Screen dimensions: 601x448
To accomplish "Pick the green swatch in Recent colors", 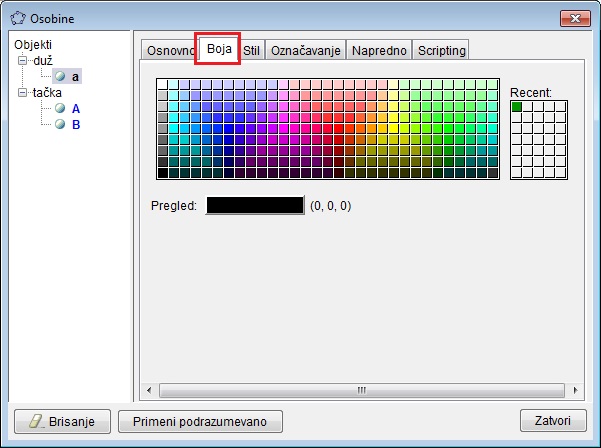I will (516, 107).
